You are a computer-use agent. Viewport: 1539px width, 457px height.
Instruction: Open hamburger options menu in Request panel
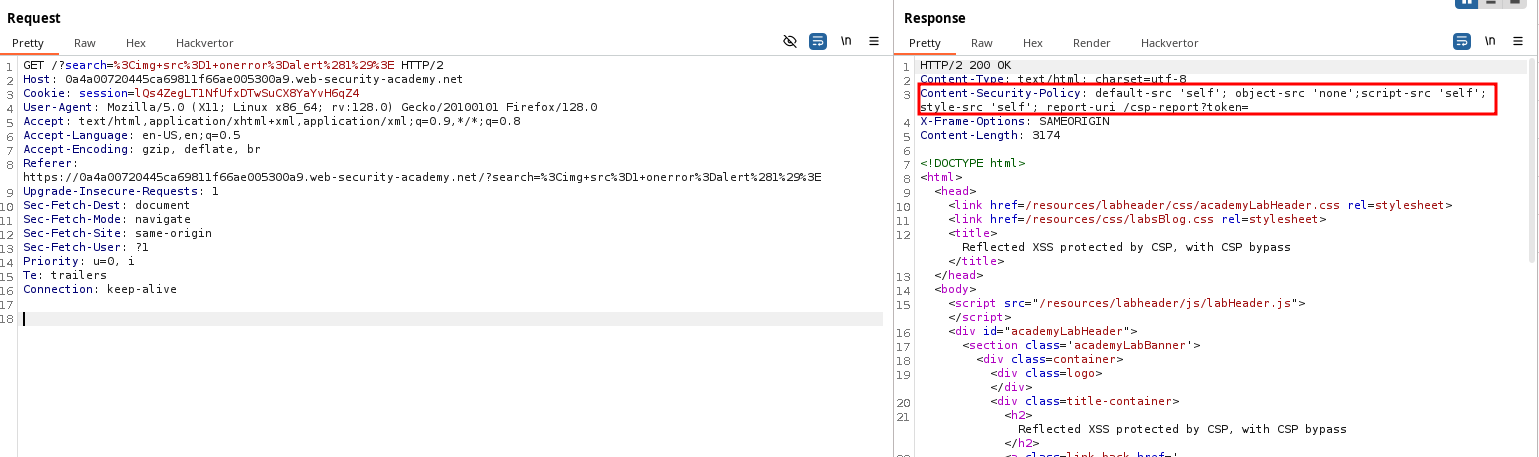[x=874, y=42]
